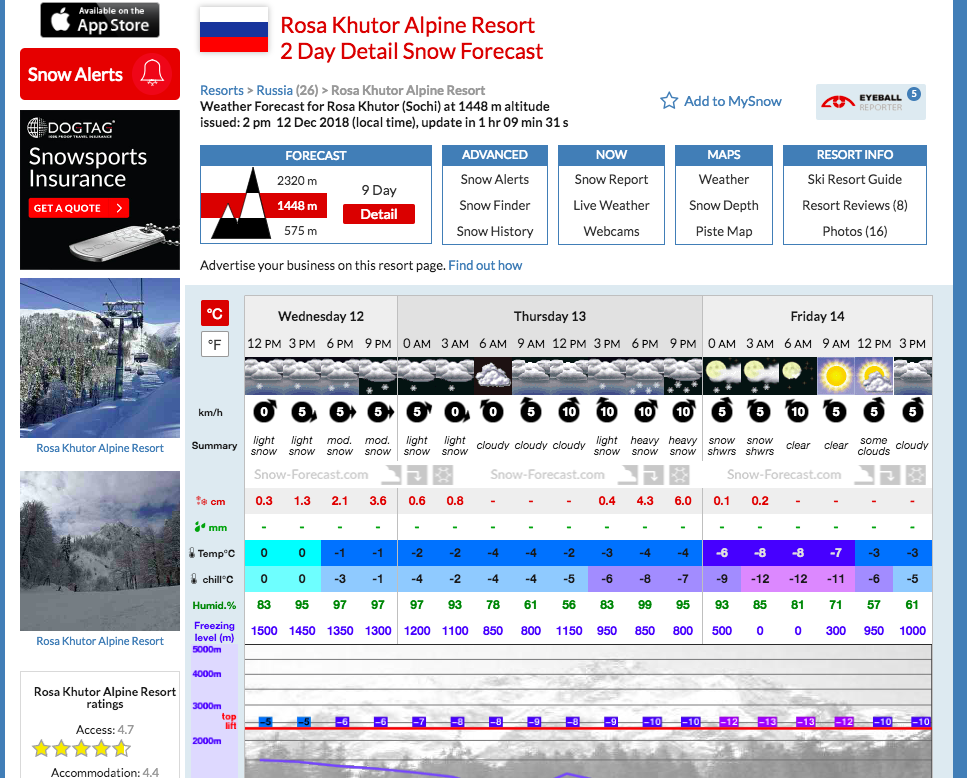Select the 575 m elevation forecast
The height and width of the screenshot is (778, 967).
(300, 231)
